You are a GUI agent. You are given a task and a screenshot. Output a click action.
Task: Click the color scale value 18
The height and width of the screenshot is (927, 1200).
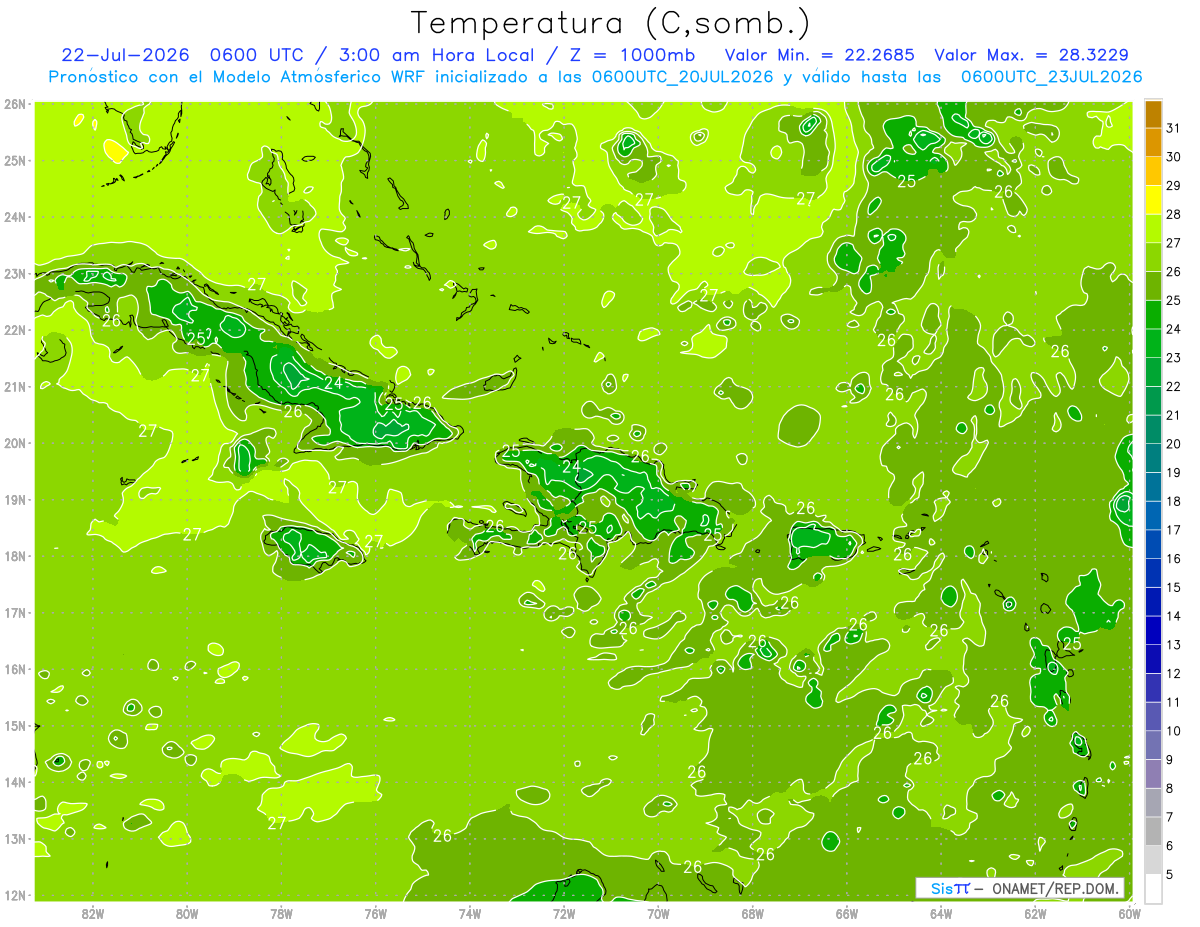click(x=1174, y=501)
